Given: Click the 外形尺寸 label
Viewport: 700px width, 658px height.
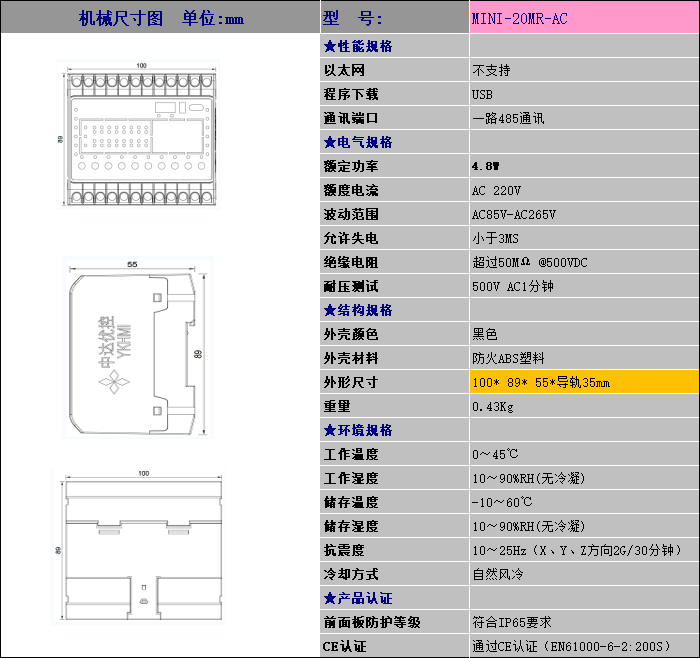Looking at the screenshot, I should (351, 382).
